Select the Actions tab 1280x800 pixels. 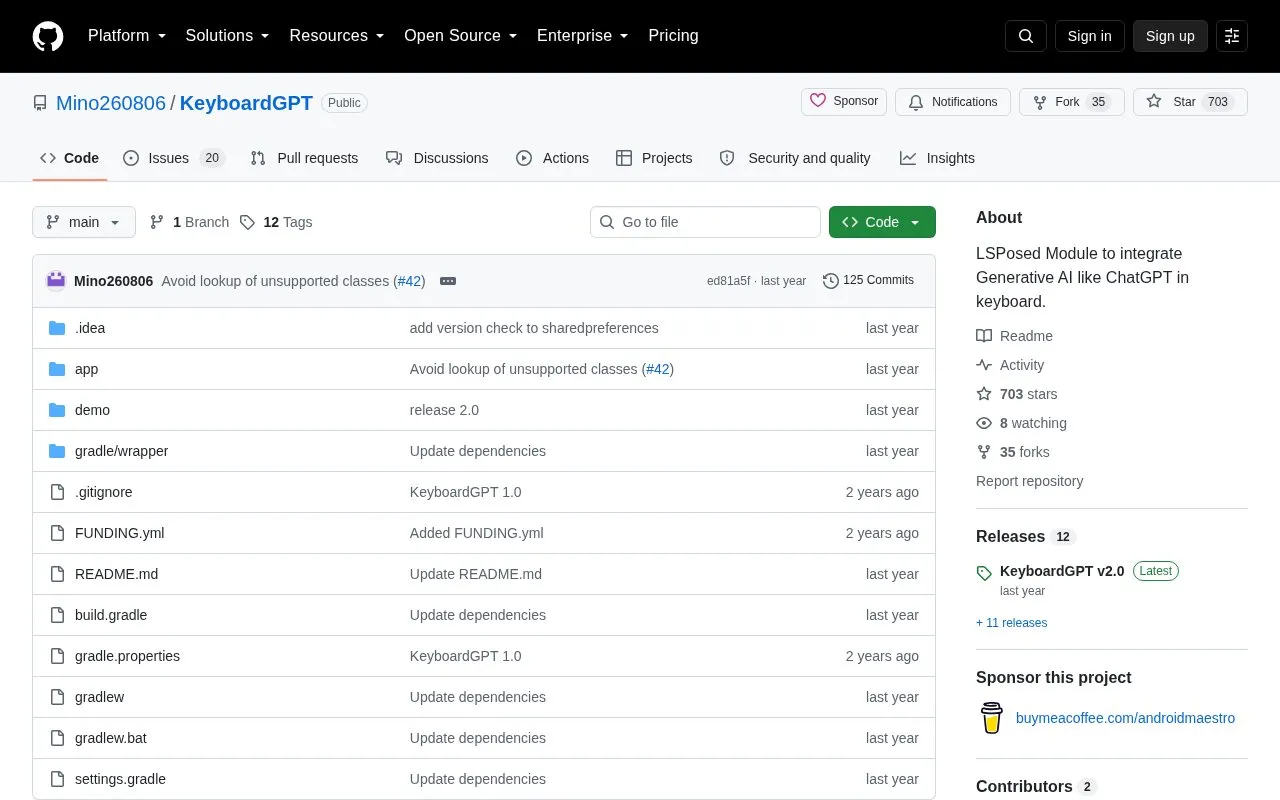pos(552,158)
